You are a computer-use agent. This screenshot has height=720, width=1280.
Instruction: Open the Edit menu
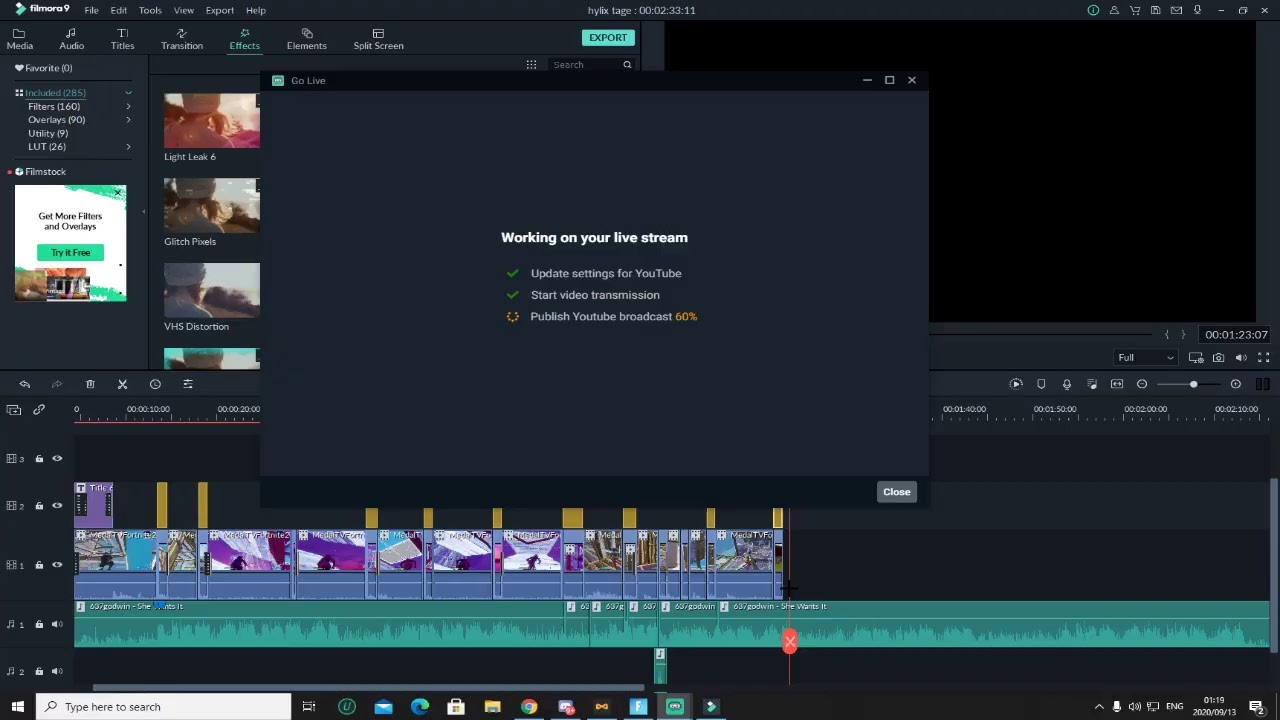118,10
